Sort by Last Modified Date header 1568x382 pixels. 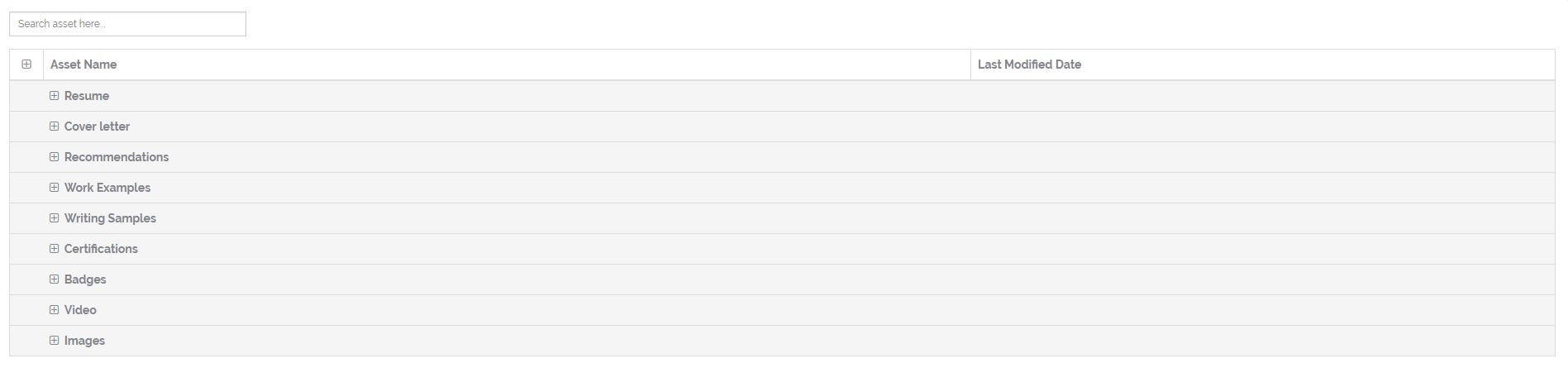1029,64
